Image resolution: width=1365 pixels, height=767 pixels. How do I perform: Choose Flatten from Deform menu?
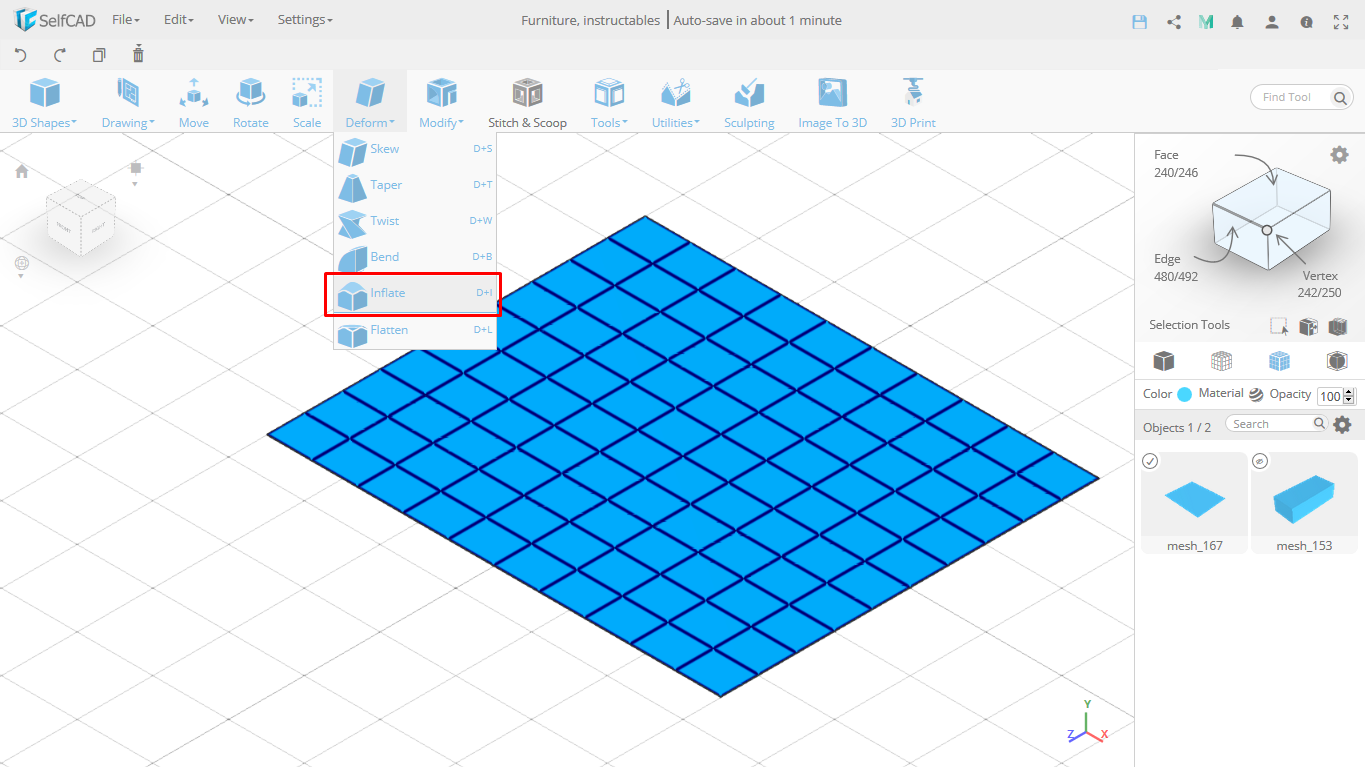(x=415, y=330)
